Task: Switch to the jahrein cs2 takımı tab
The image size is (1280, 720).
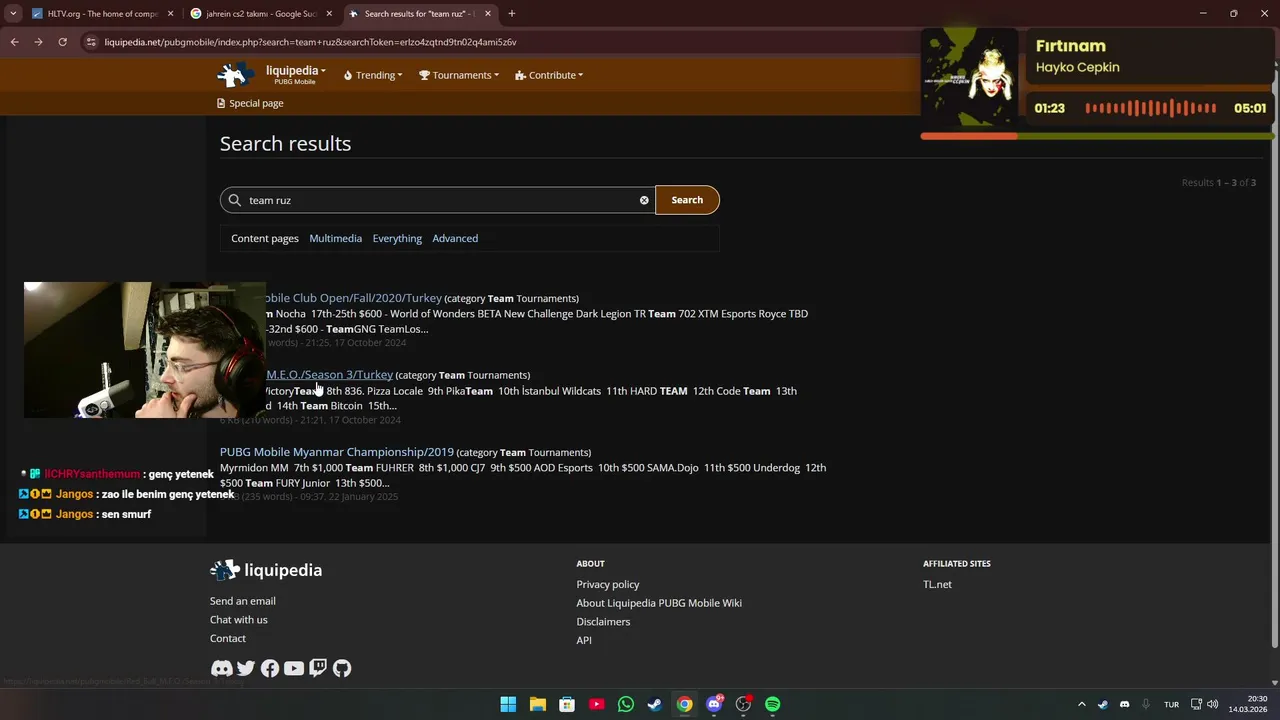Action: point(260,14)
